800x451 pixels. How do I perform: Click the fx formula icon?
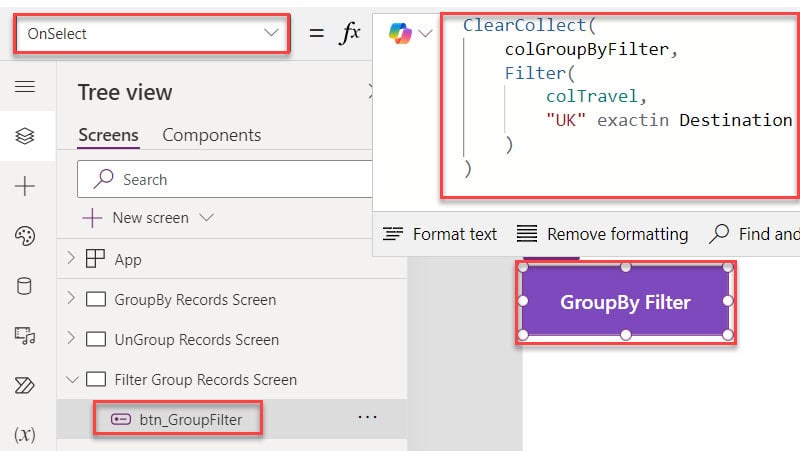pos(350,34)
